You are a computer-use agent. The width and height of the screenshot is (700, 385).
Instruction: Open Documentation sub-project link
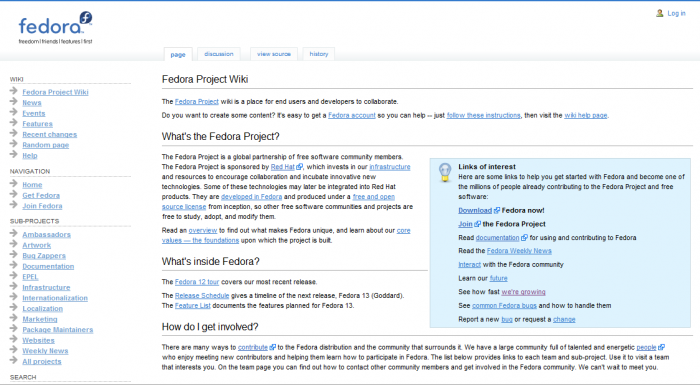48,266
